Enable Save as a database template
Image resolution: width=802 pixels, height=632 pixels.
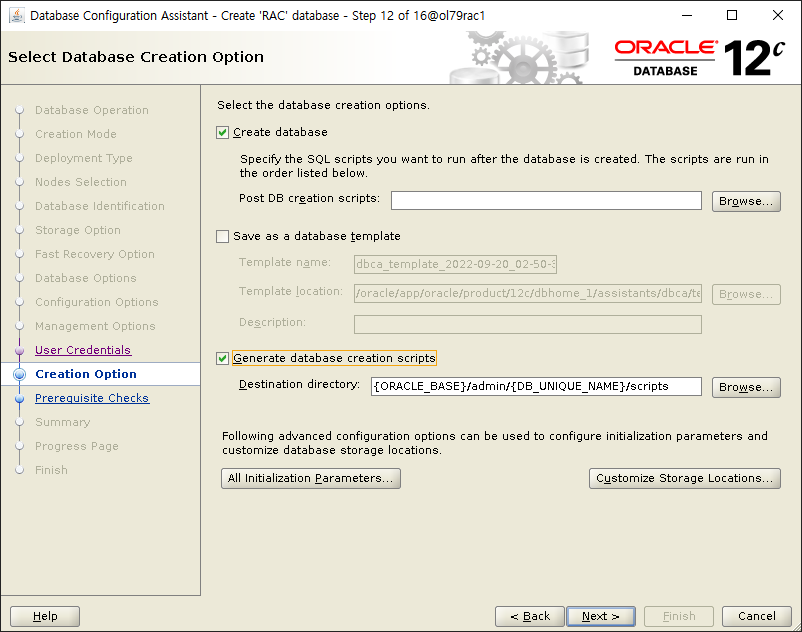pyautogui.click(x=222, y=236)
